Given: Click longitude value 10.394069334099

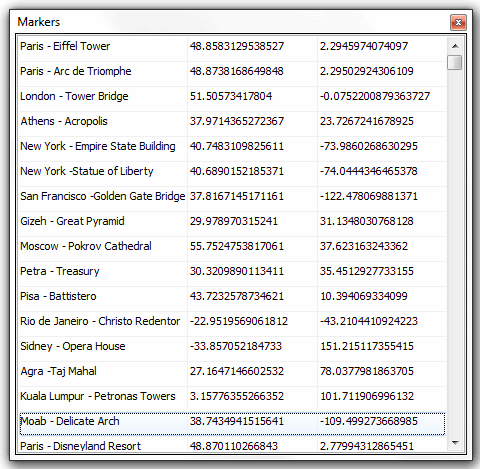Looking at the screenshot, I should coord(364,296).
